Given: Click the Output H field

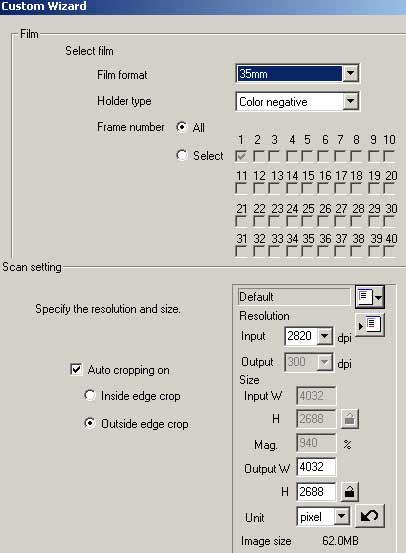Looking at the screenshot, I should click(x=316, y=491).
